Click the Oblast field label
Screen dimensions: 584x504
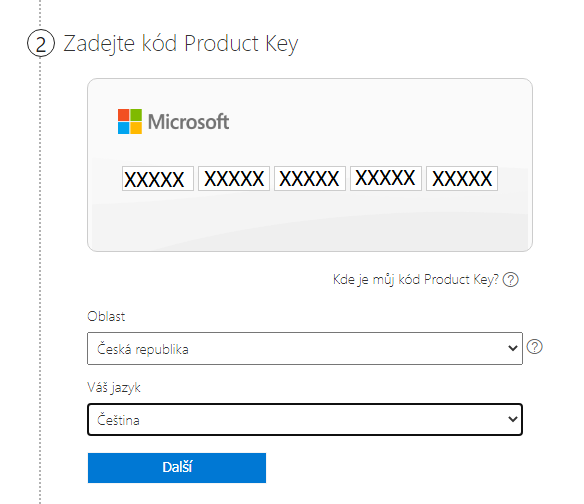pos(106,316)
